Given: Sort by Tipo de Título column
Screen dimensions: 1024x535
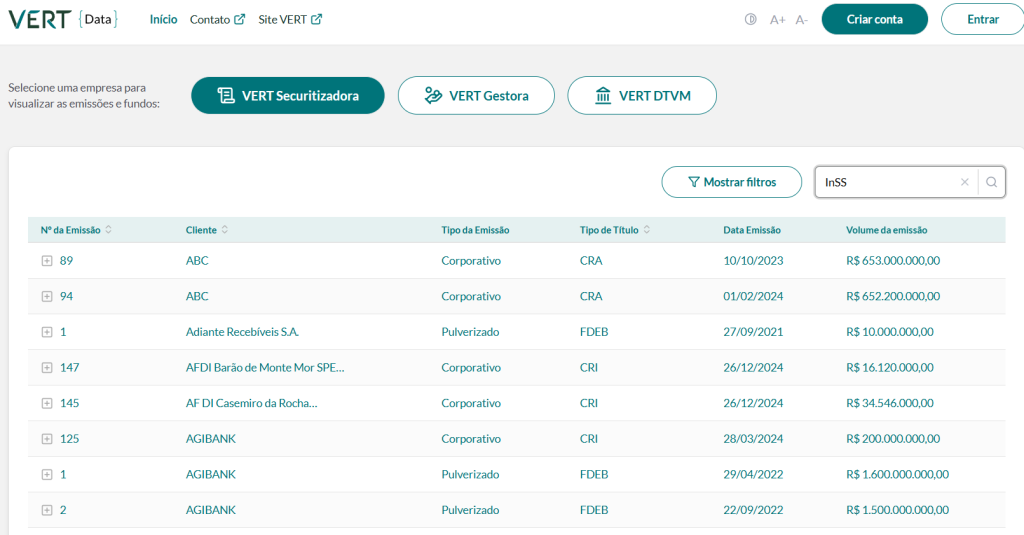Looking at the screenshot, I should pyautogui.click(x=647, y=230).
